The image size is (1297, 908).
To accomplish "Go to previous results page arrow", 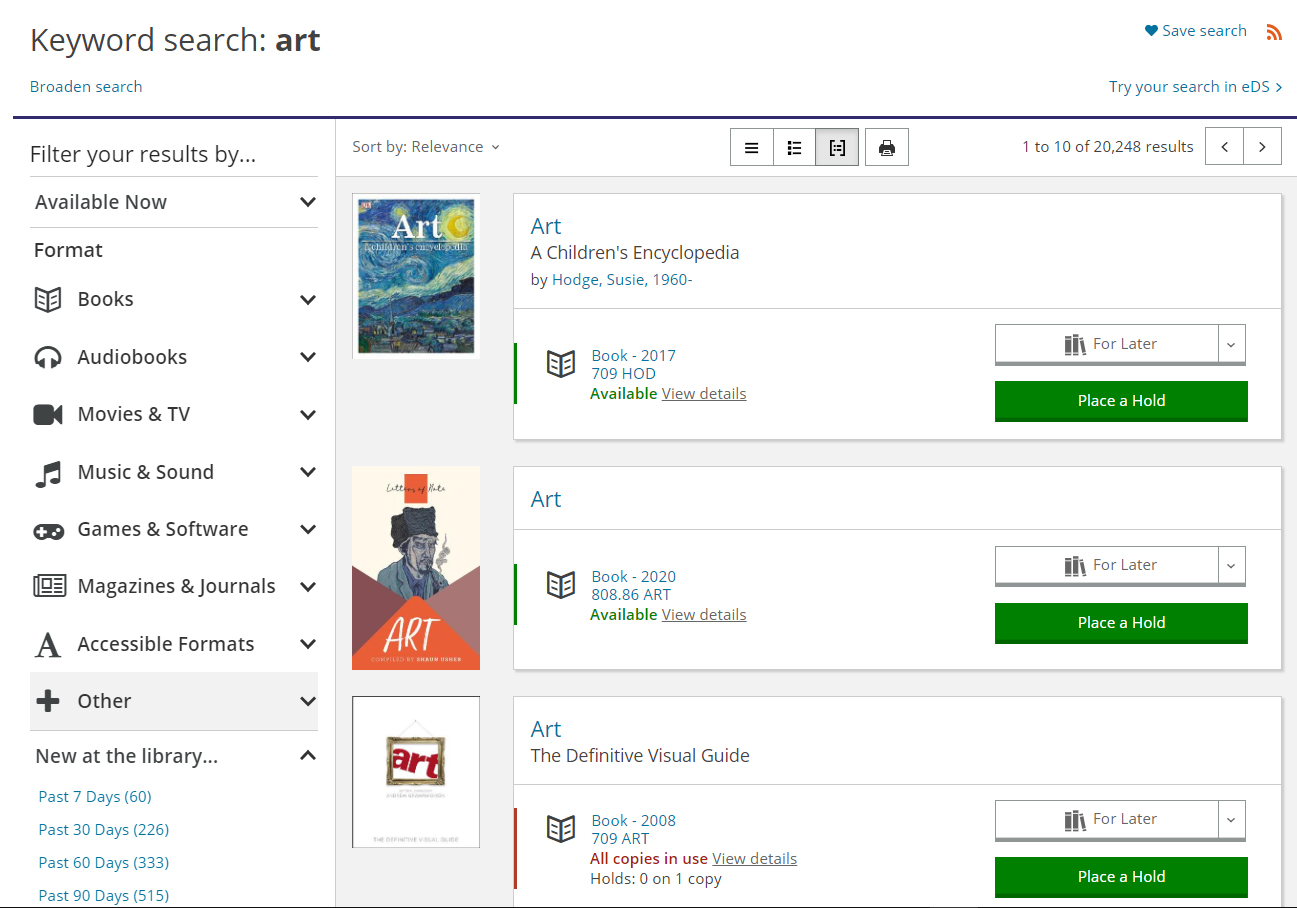I will click(1225, 147).
